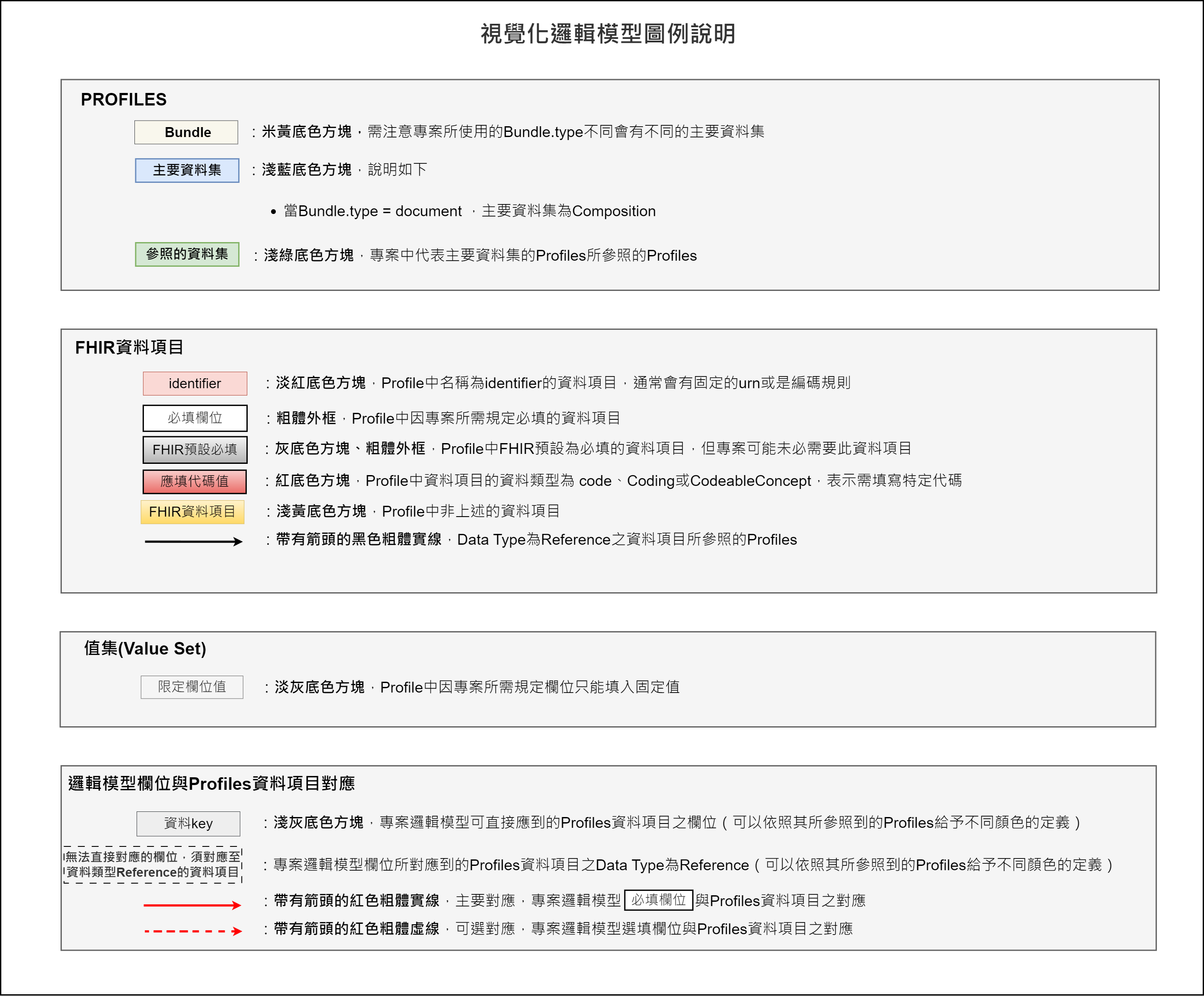Click the black solid arrow line
This screenshot has width=1204, height=996.
coord(194,541)
